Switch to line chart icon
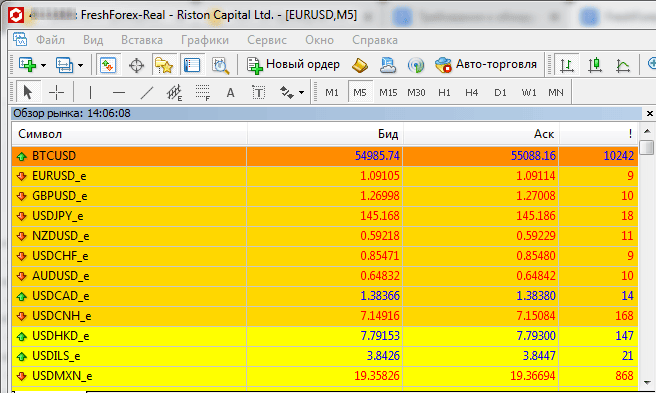 pos(623,65)
